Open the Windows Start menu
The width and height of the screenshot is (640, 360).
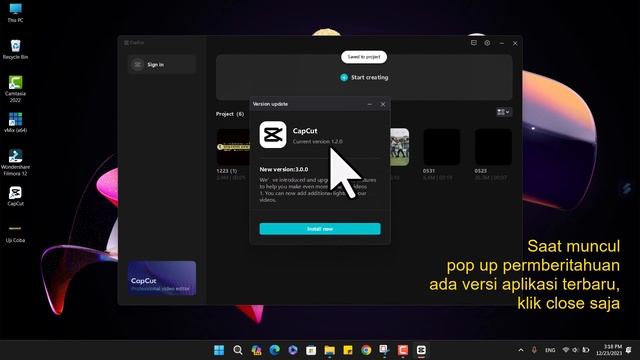[x=219, y=350]
